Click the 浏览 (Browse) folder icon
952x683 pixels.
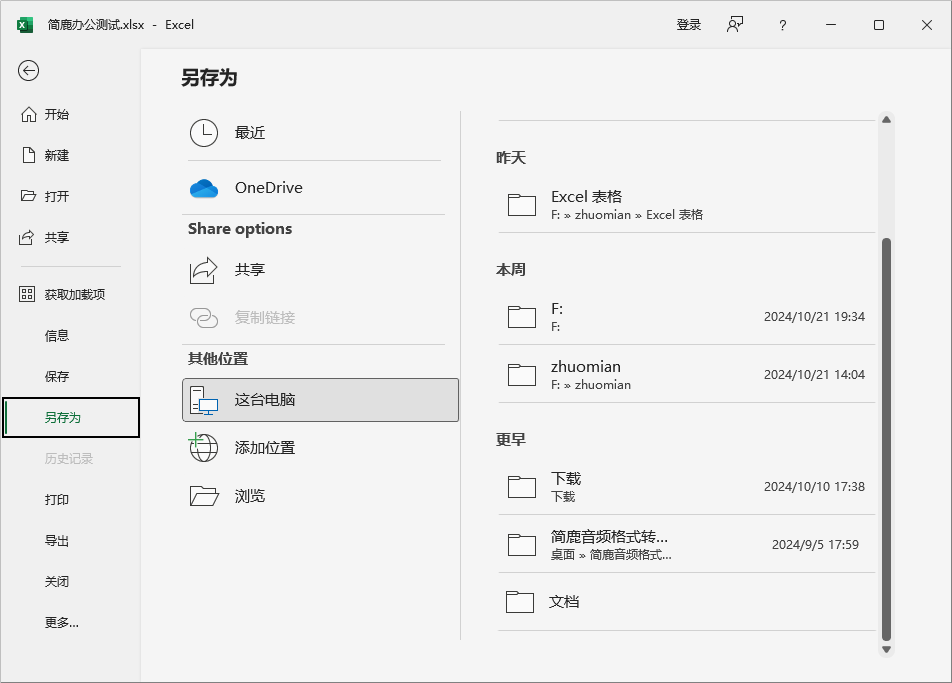tap(203, 495)
